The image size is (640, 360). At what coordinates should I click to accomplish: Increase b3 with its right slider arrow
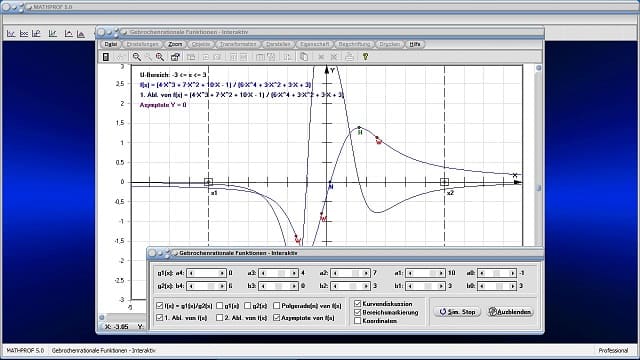294,286
